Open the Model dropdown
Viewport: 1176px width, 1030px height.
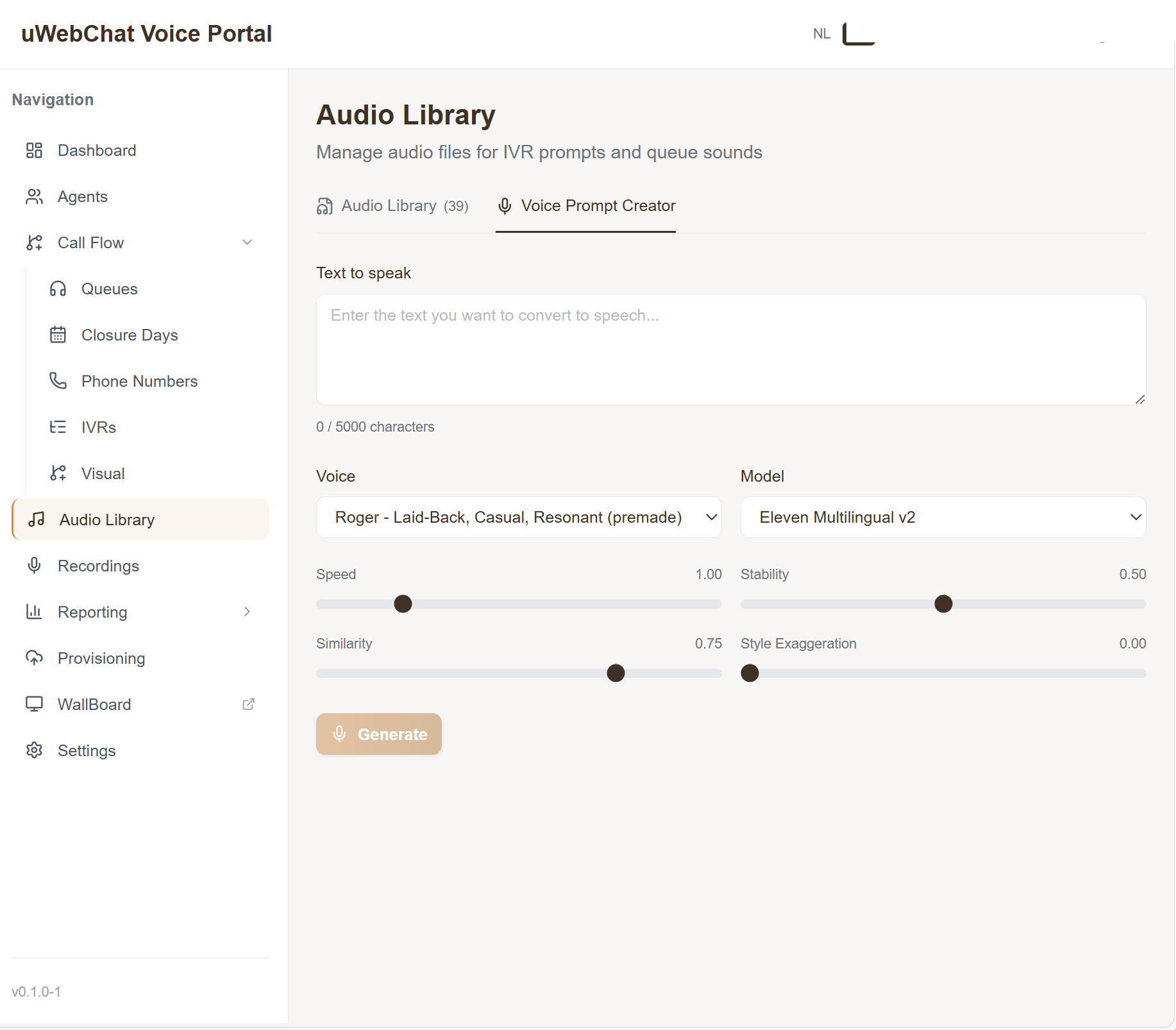tap(943, 517)
